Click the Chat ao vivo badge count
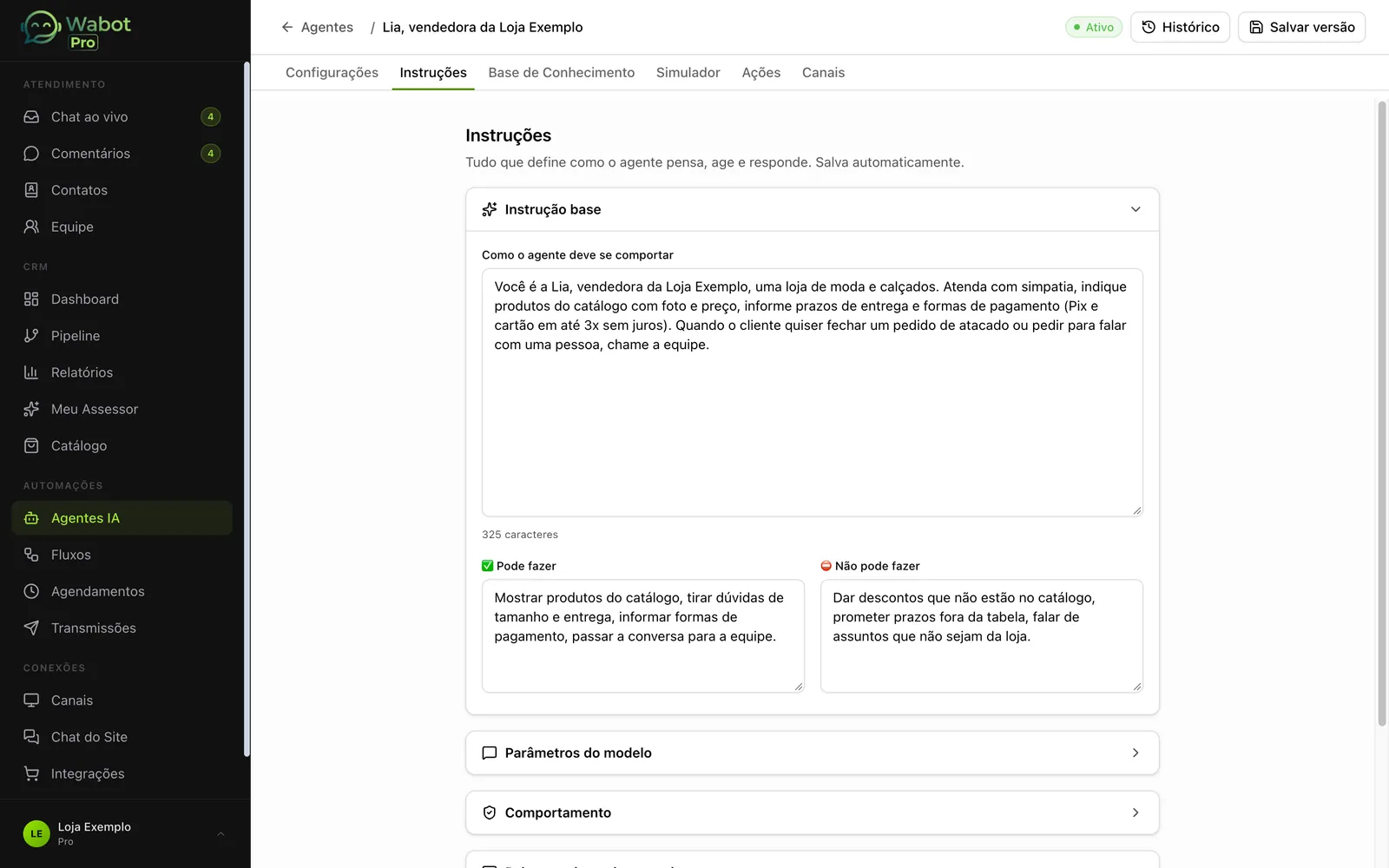The image size is (1389, 868). [x=210, y=117]
